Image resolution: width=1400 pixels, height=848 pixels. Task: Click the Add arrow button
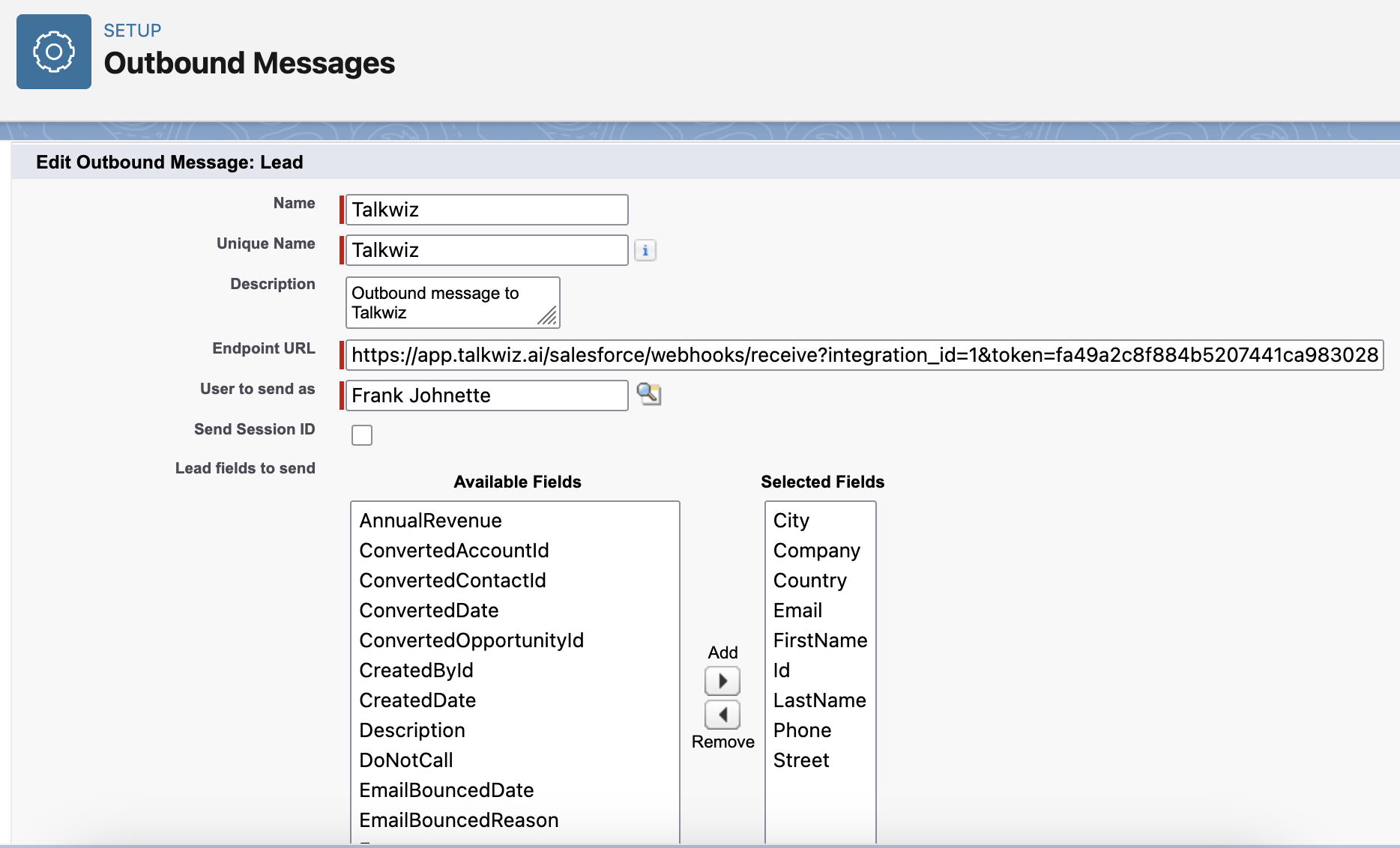click(722, 681)
